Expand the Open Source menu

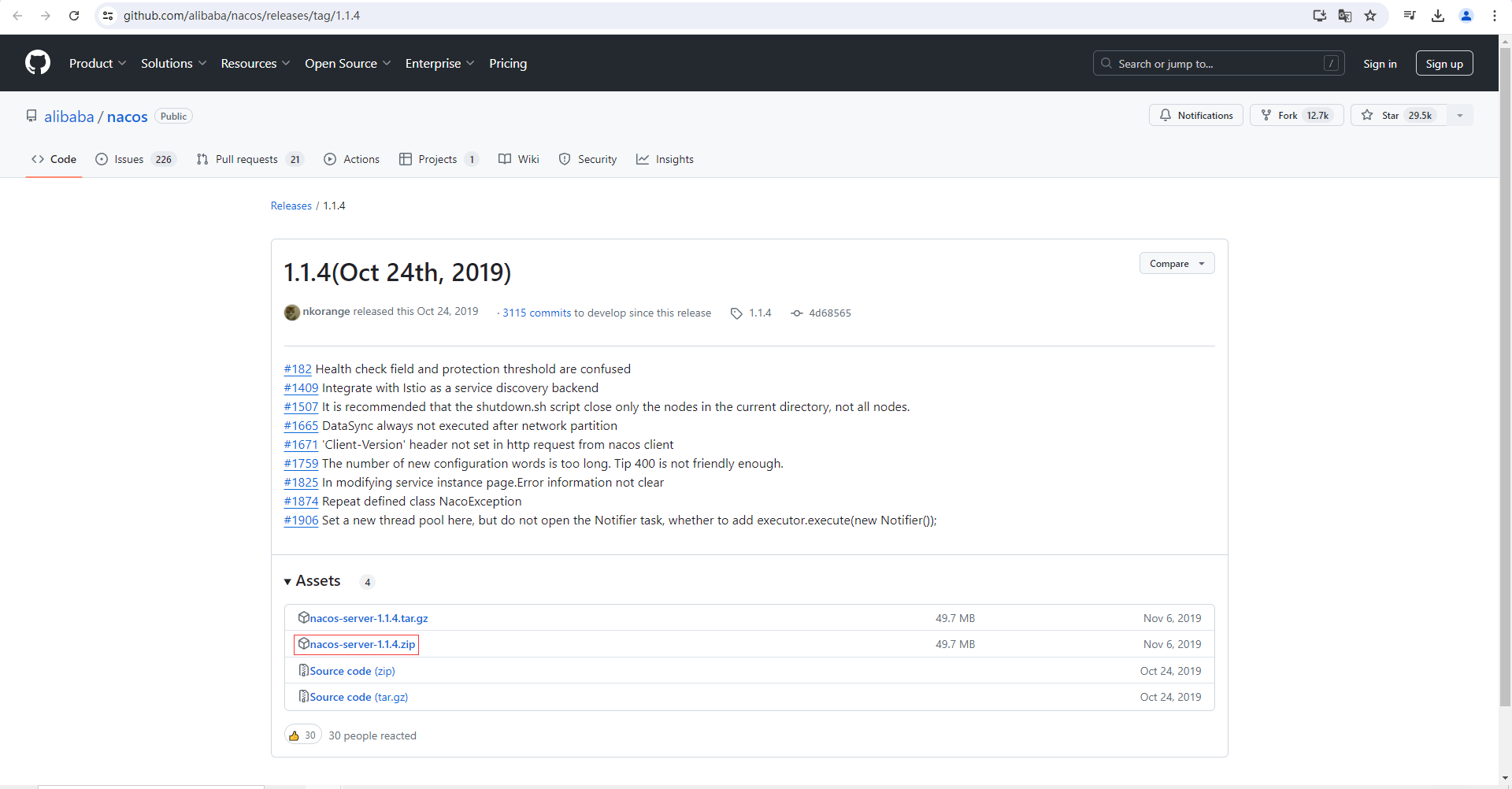347,63
